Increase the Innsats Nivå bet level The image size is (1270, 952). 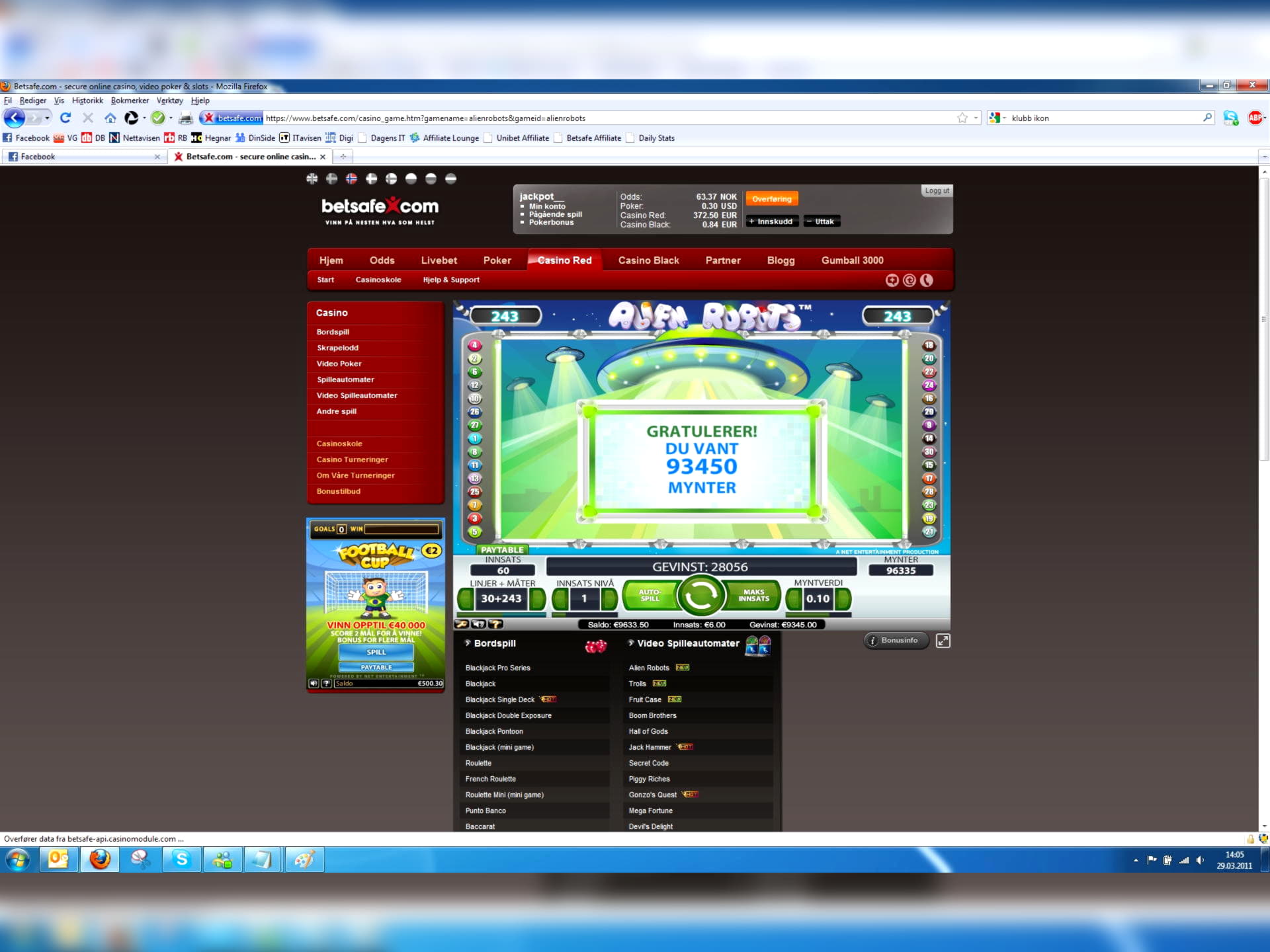tap(609, 598)
